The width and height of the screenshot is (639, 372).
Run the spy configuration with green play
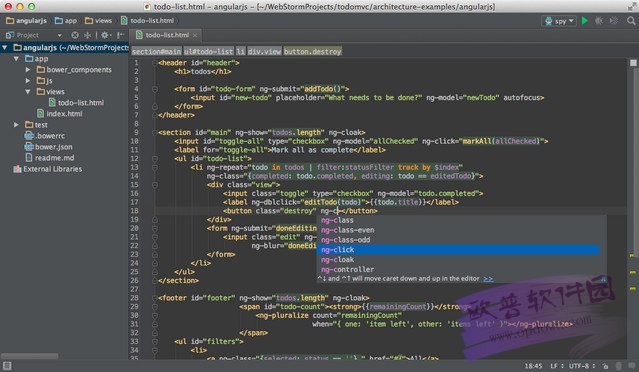(x=585, y=21)
